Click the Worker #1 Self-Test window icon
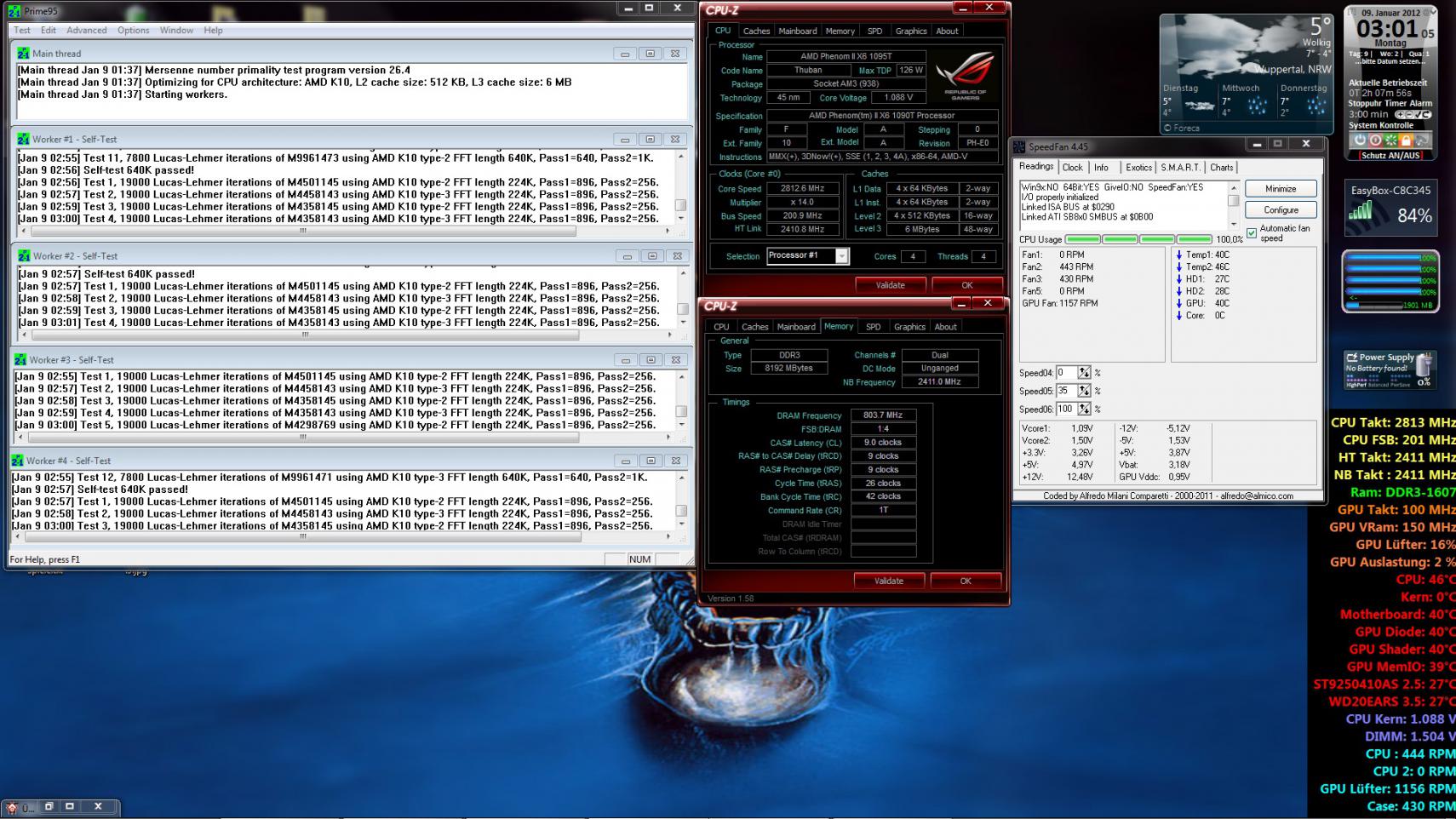 pos(23,139)
